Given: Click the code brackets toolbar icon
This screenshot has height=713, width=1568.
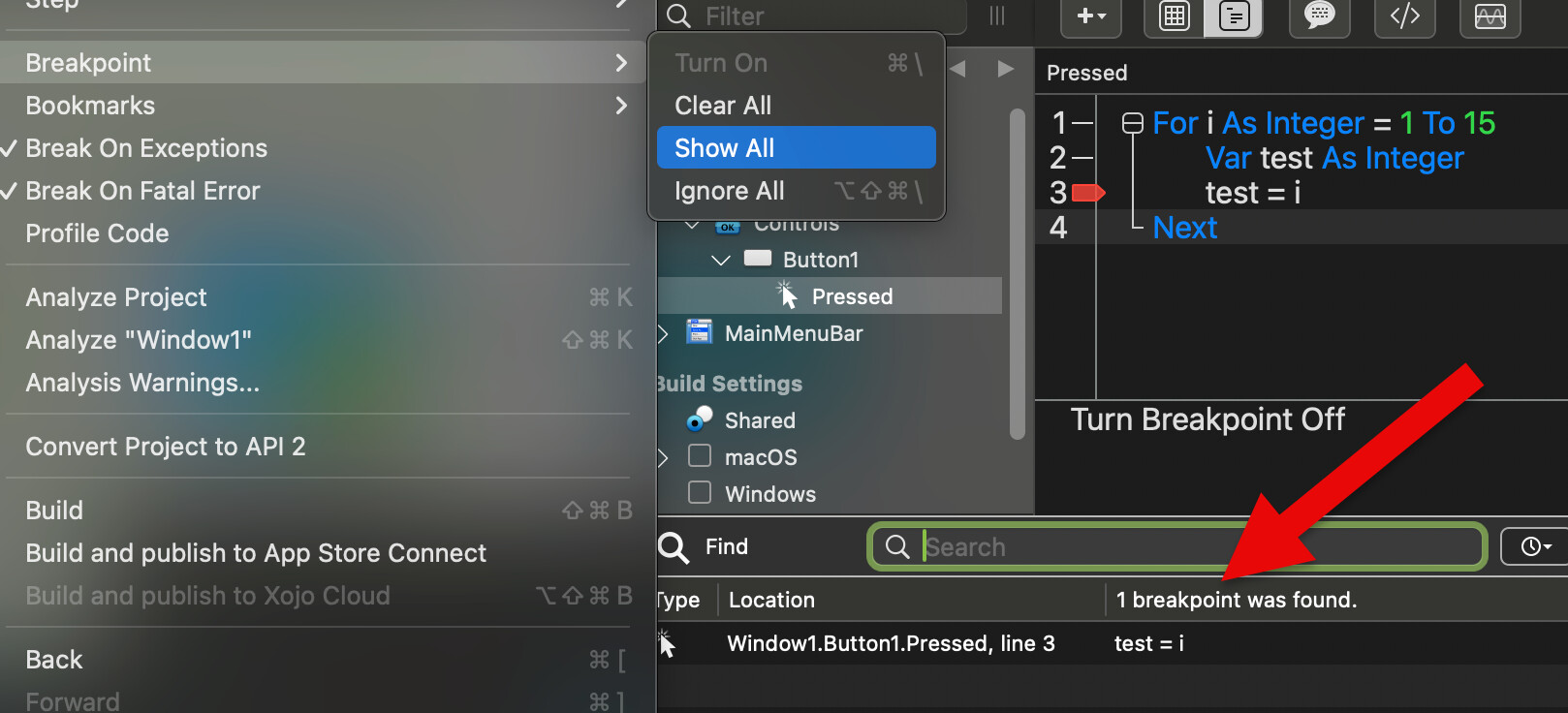Looking at the screenshot, I should (1404, 16).
